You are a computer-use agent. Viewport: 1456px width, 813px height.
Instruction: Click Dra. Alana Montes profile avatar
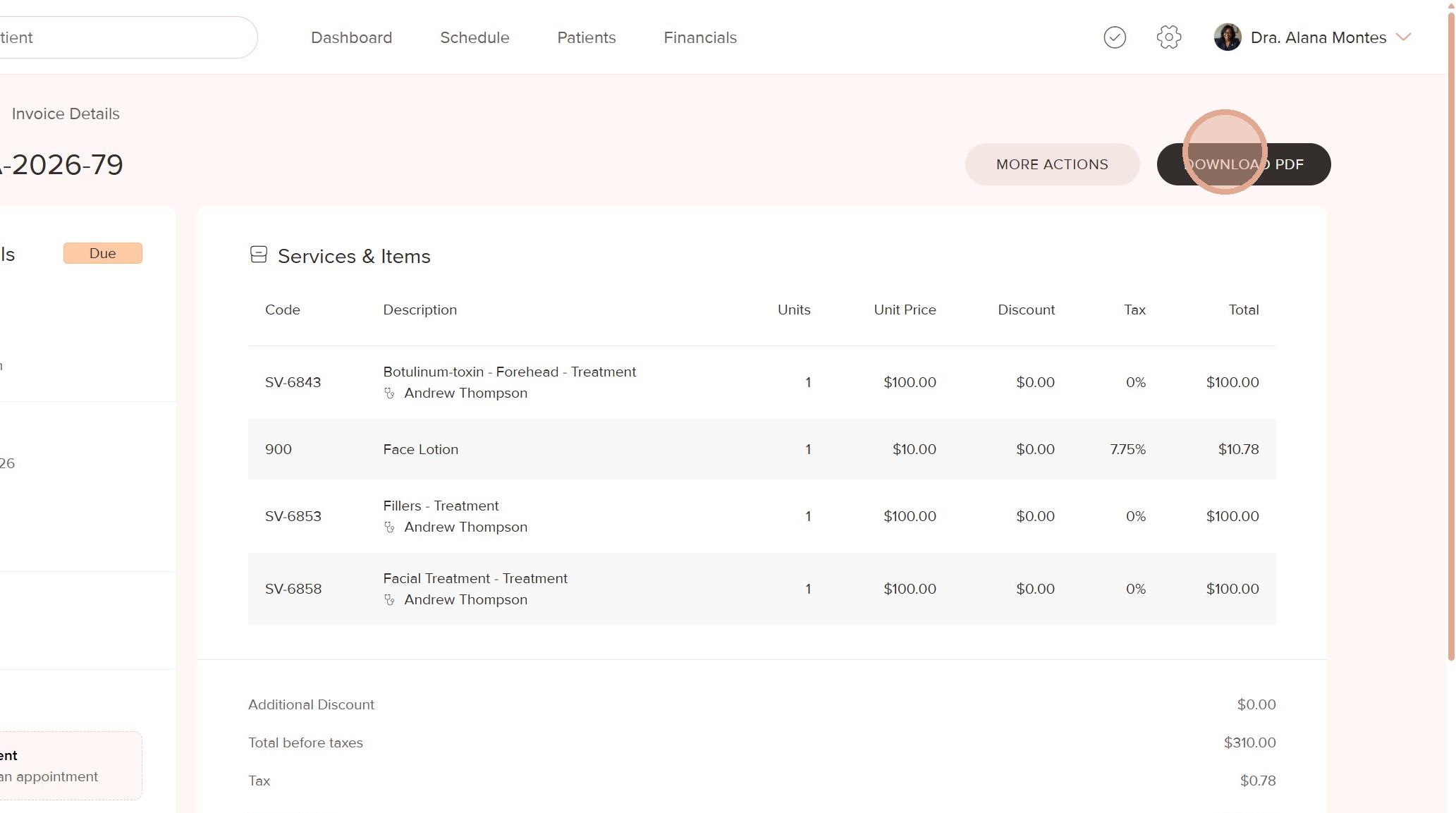click(x=1227, y=37)
